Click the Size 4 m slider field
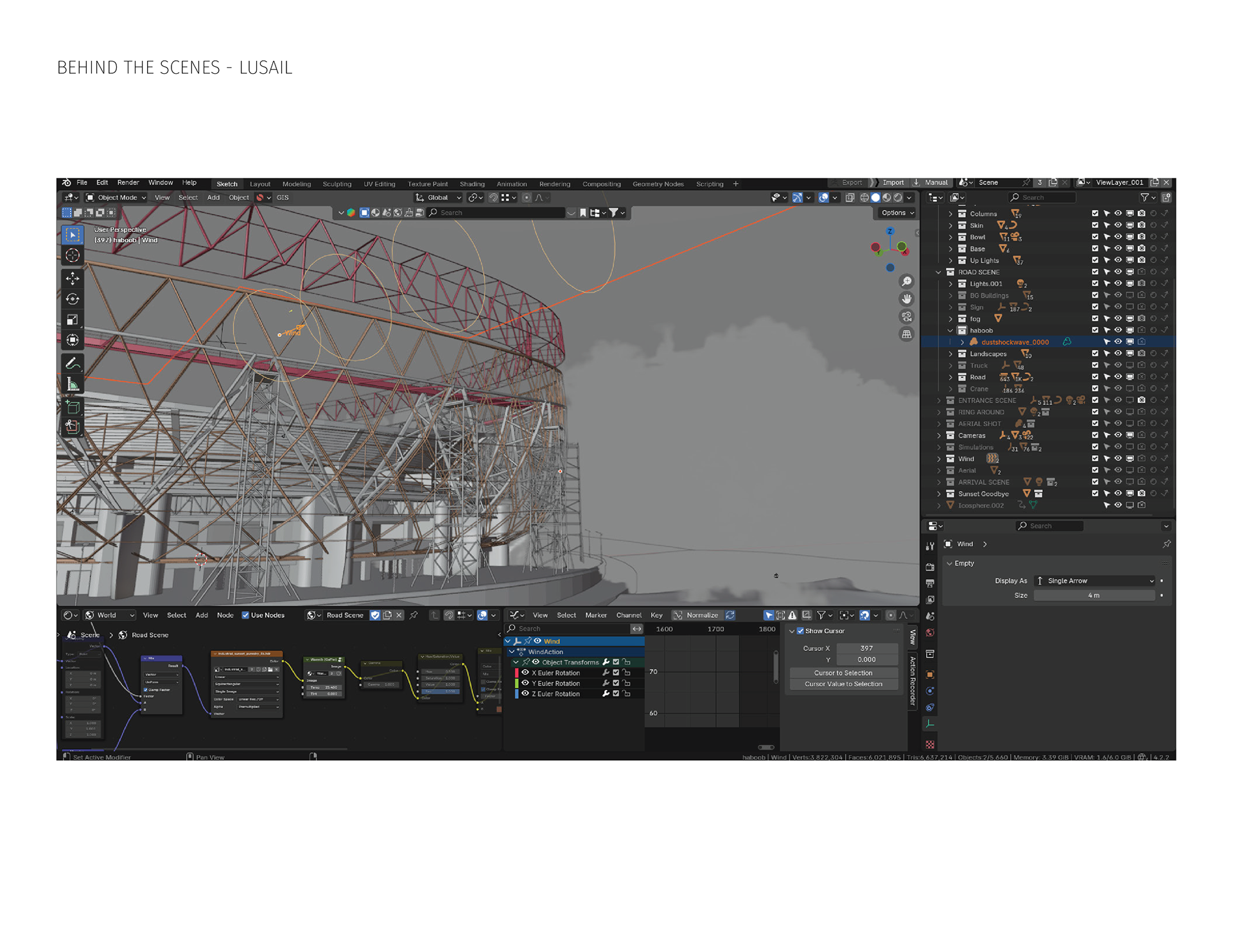The height and width of the screenshot is (952, 1233). (x=1094, y=596)
